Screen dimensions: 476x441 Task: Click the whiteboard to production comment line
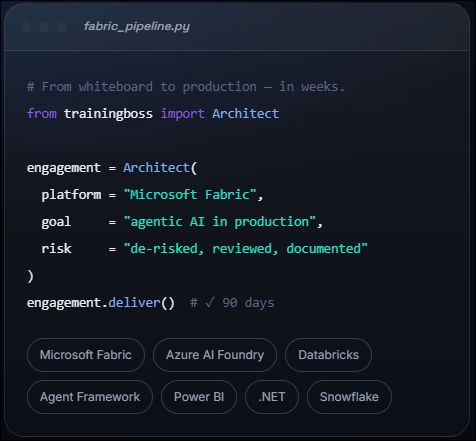(x=186, y=87)
